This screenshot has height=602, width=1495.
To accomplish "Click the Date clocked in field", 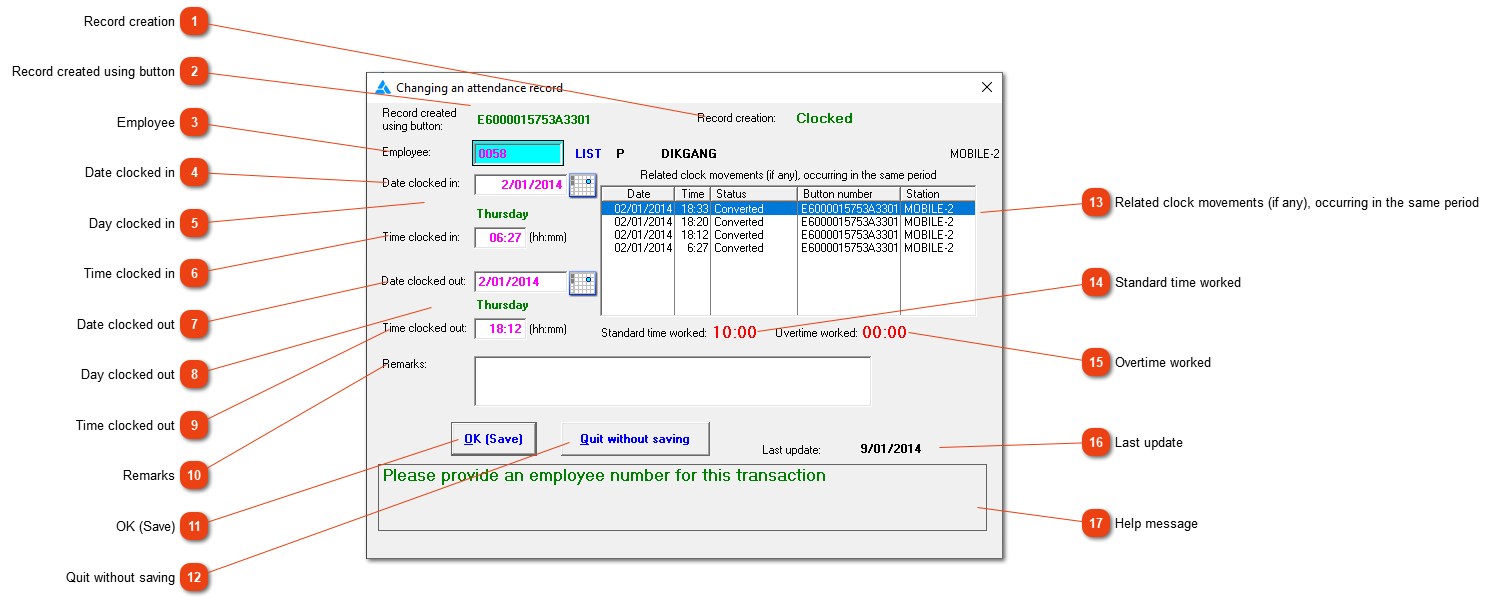I will (520, 185).
